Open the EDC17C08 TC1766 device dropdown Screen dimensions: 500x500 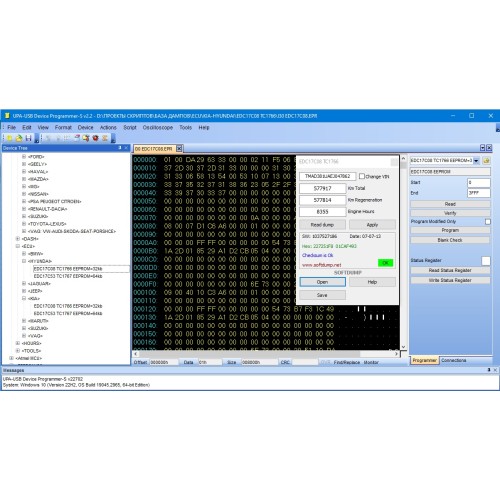tap(476, 161)
